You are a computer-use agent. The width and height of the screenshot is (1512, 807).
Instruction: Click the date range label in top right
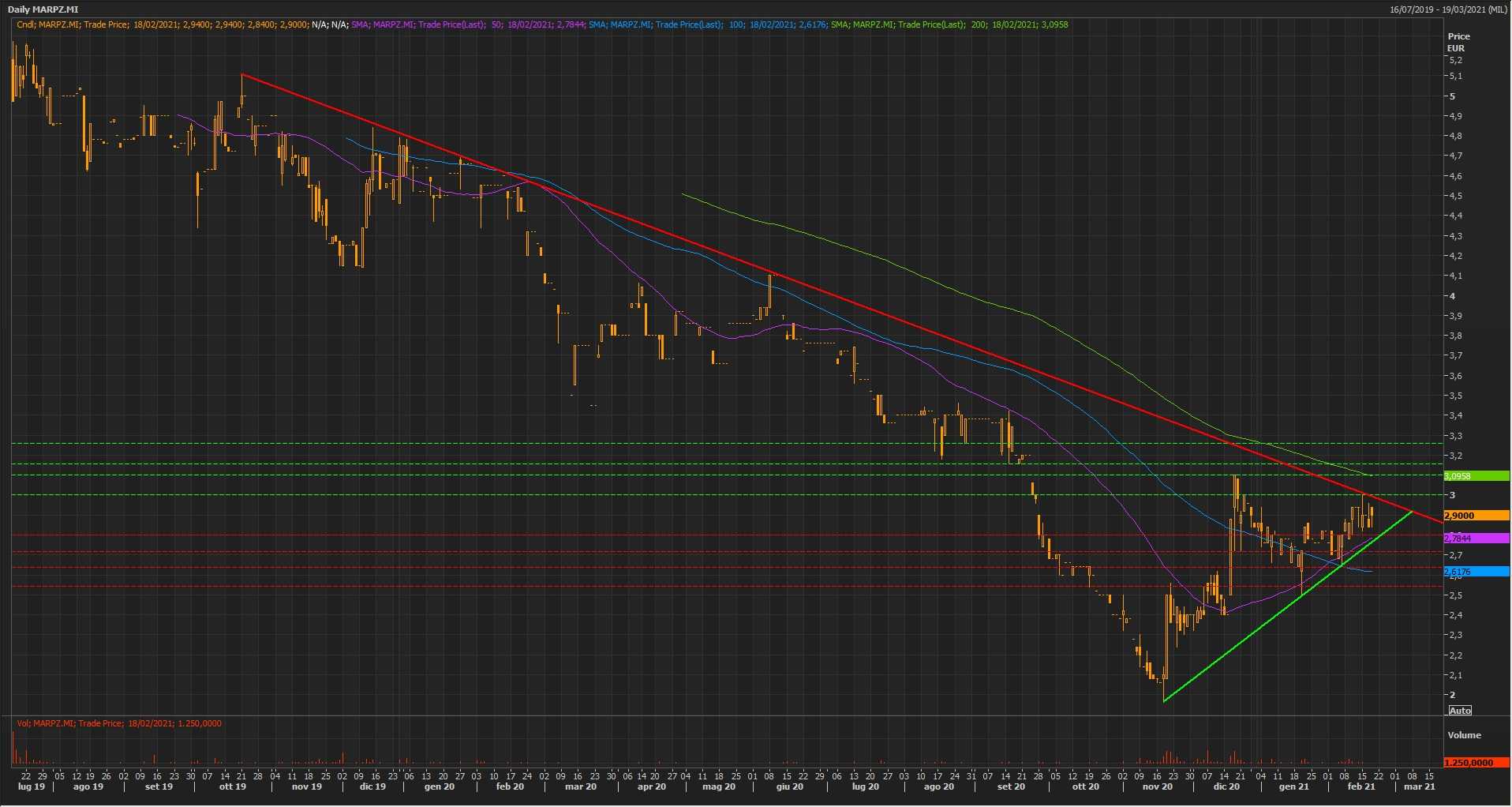click(x=1449, y=9)
